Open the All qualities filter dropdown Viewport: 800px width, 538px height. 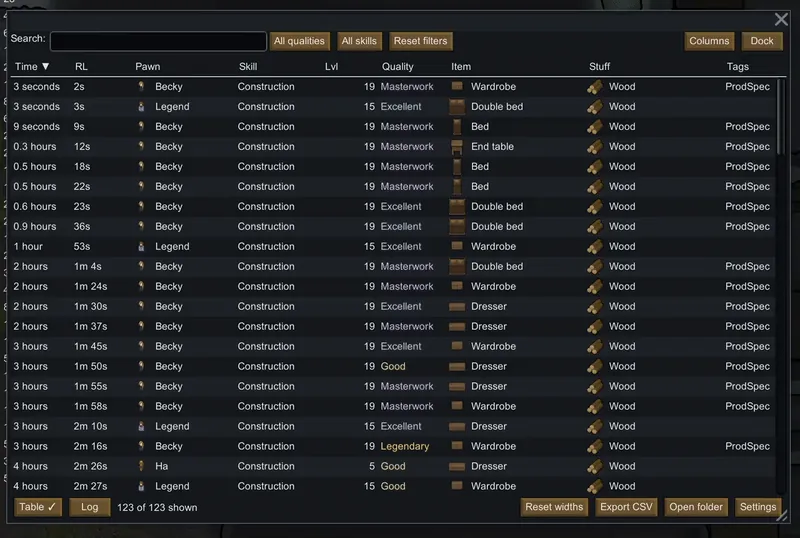(299, 41)
